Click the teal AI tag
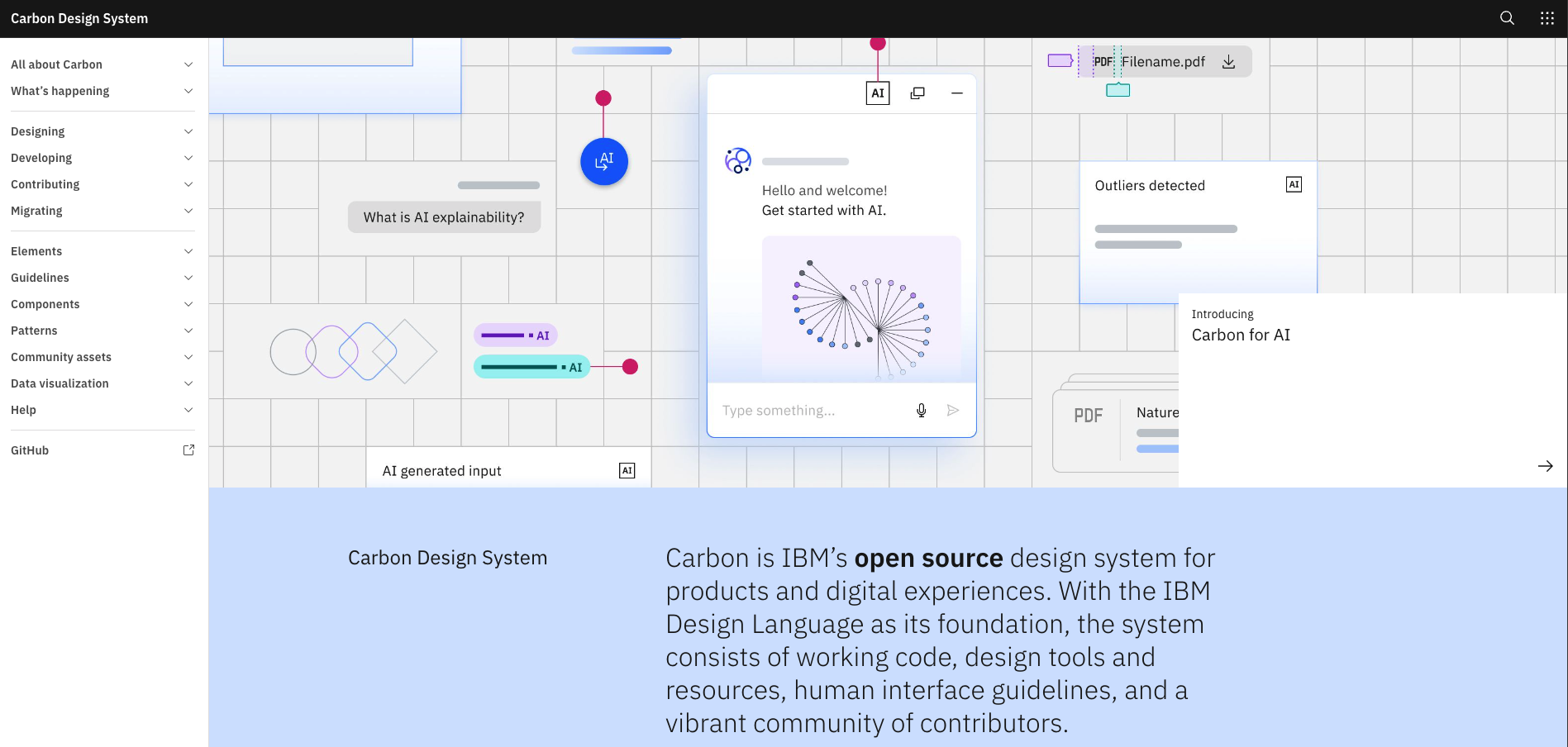The width and height of the screenshot is (1568, 747). 531,367
